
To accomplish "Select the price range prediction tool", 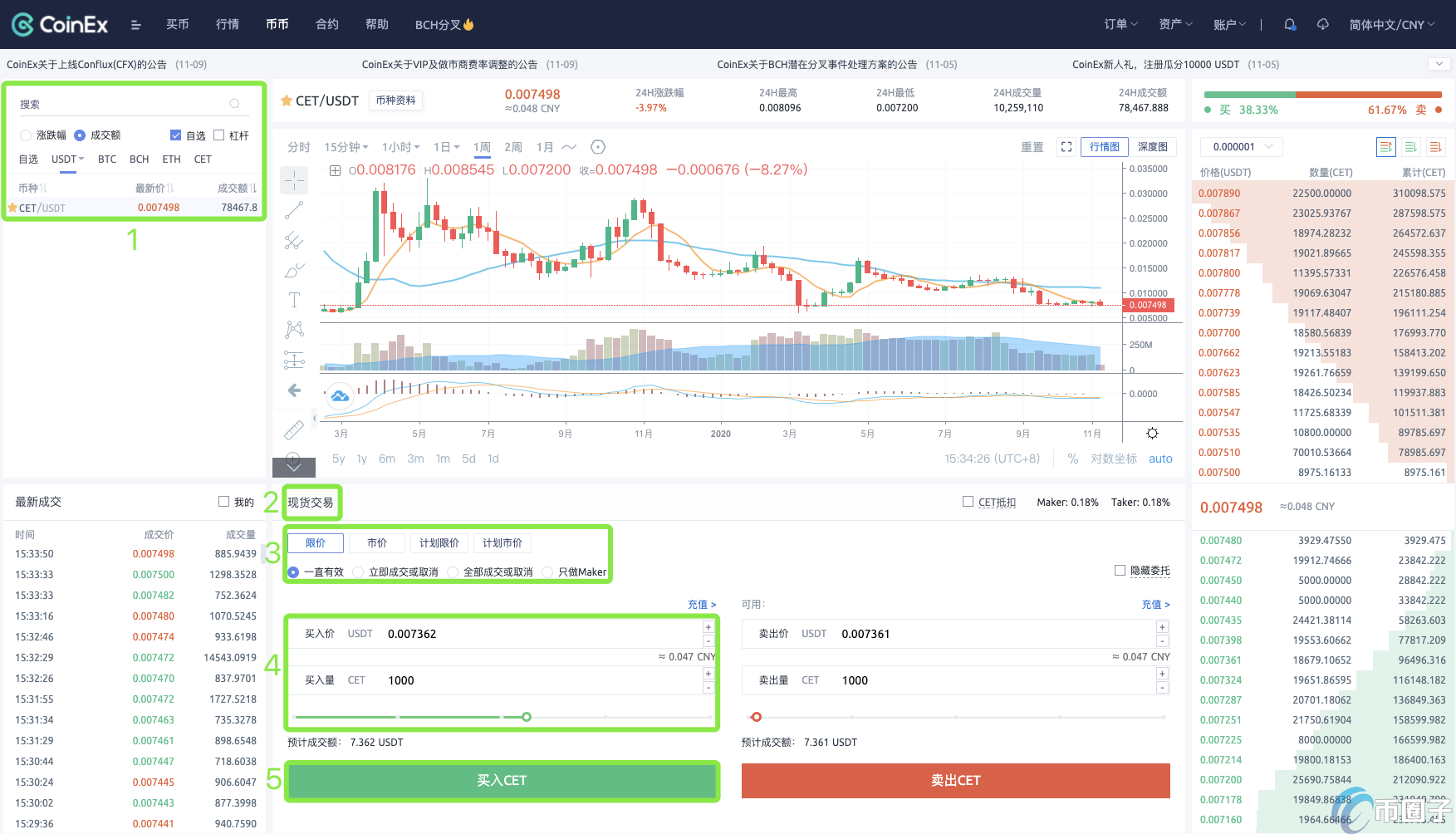I will (x=294, y=360).
